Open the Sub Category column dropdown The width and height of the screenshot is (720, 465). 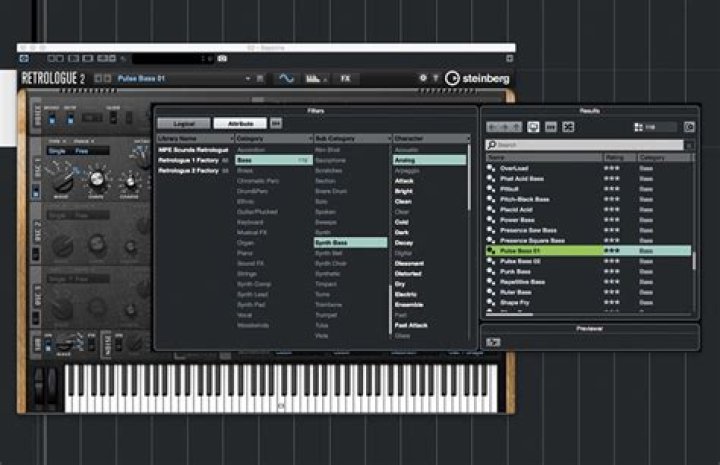[x=389, y=138]
